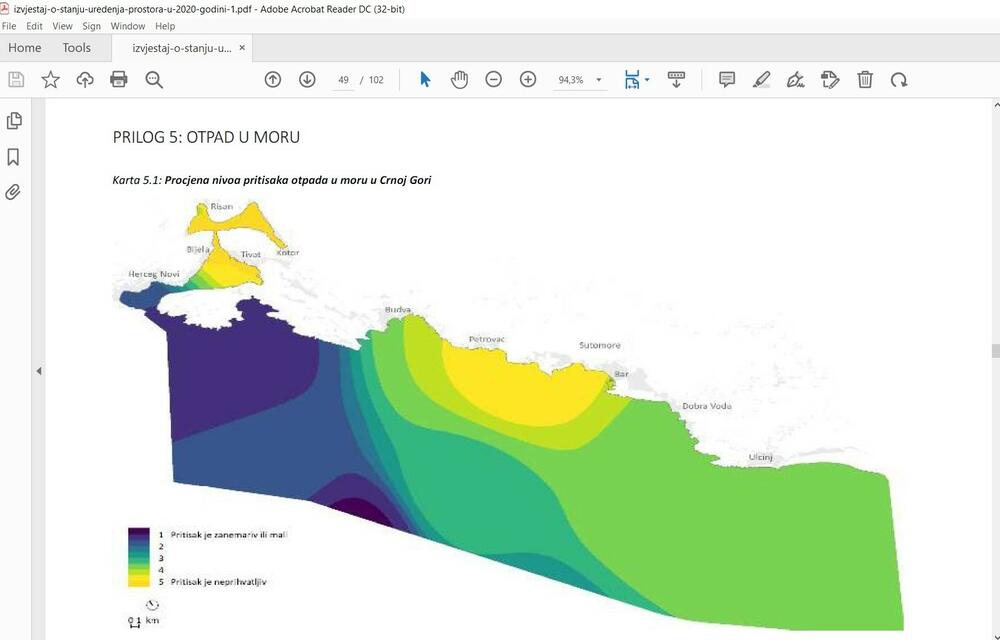Open the Fill & Sign tool
Viewport: 1000px width, 640px height.
(x=795, y=79)
